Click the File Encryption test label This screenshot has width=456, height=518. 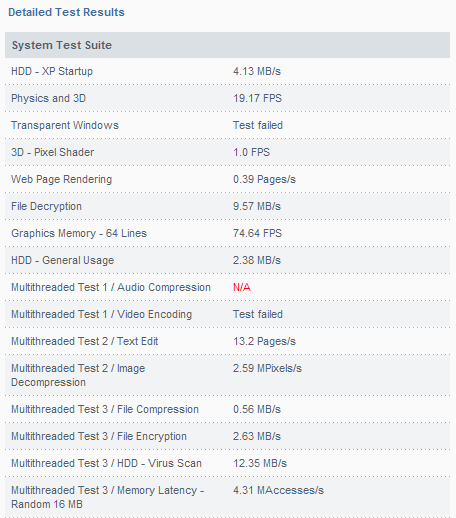point(99,436)
